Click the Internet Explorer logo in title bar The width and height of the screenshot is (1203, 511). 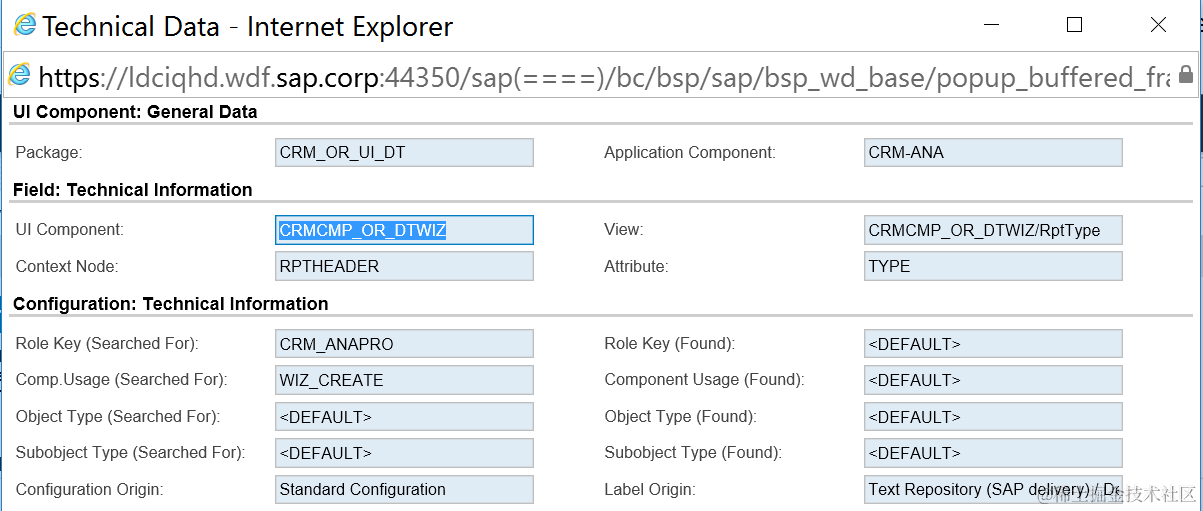point(24,25)
